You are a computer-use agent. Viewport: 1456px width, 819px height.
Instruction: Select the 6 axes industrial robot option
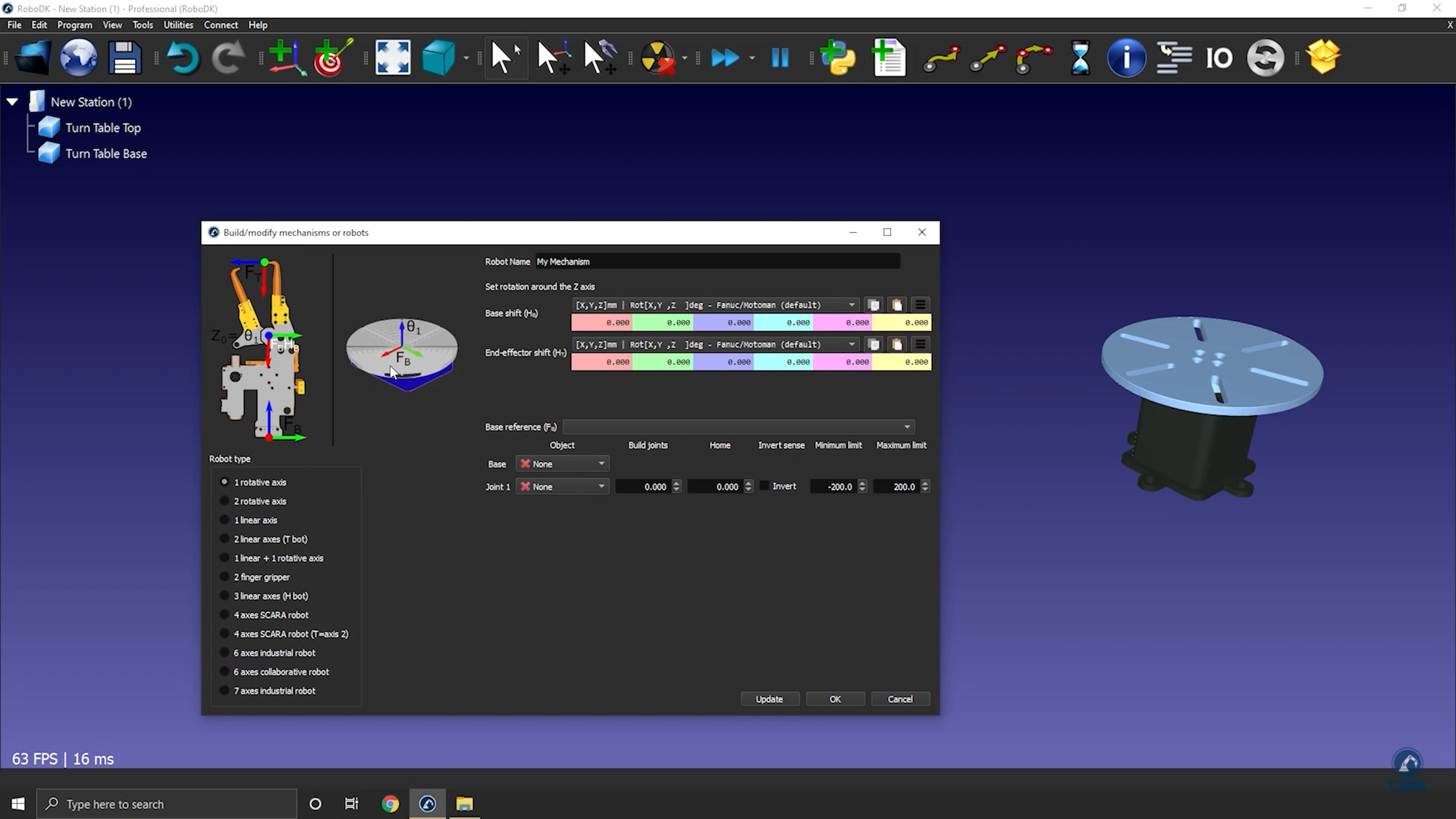(x=224, y=653)
